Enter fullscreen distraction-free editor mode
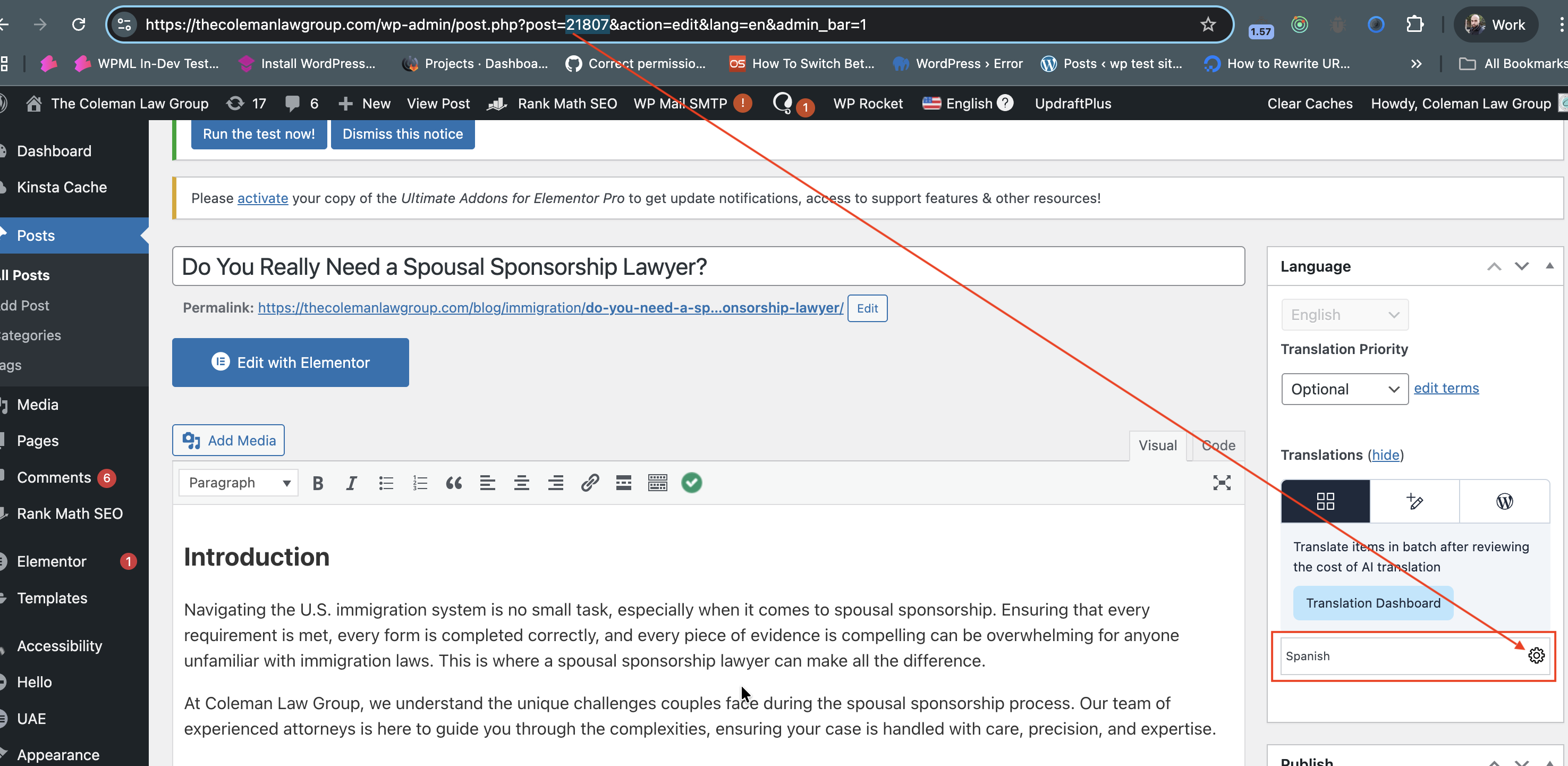Screen dimensions: 1568x766 (1221, 483)
